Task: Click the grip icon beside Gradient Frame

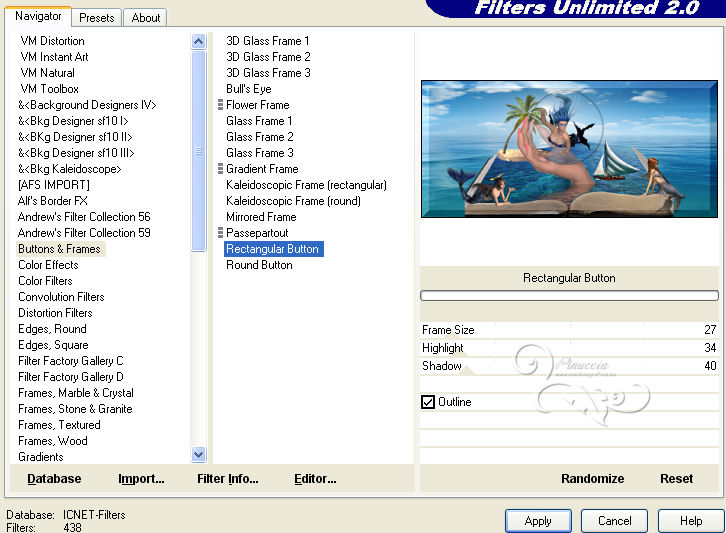Action: coord(220,169)
